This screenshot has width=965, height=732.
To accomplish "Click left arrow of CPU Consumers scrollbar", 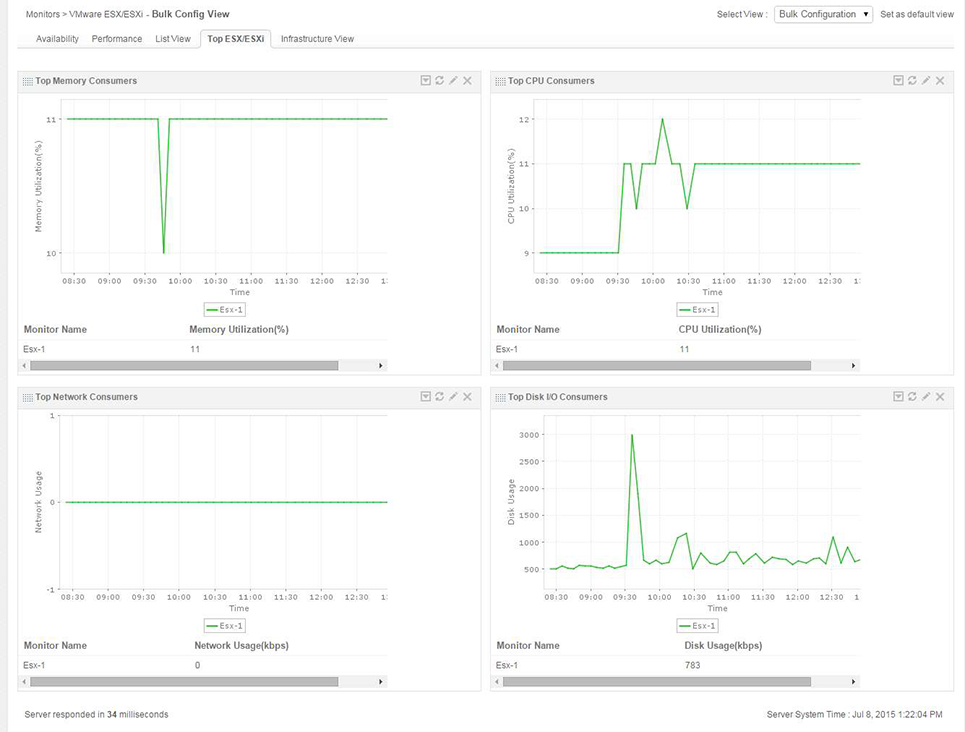I will [497, 366].
